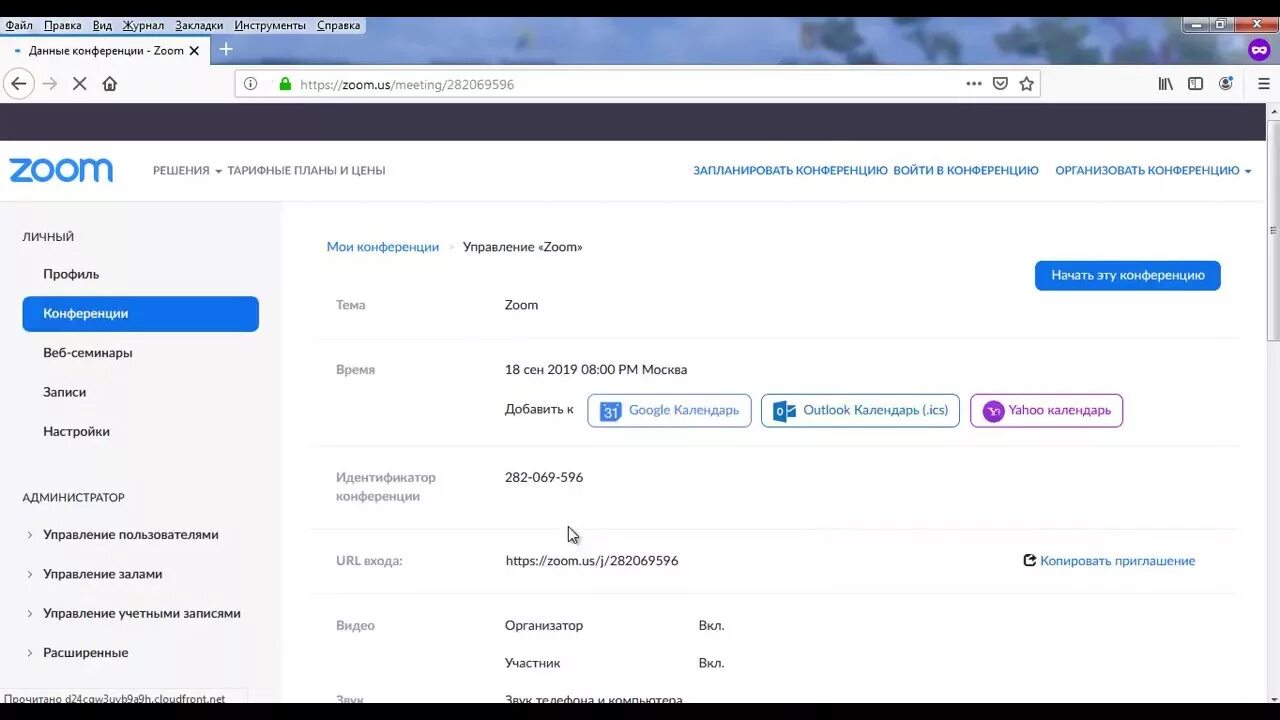Click the date text 18 сен 2019 08:00 PM Москва

coord(596,370)
